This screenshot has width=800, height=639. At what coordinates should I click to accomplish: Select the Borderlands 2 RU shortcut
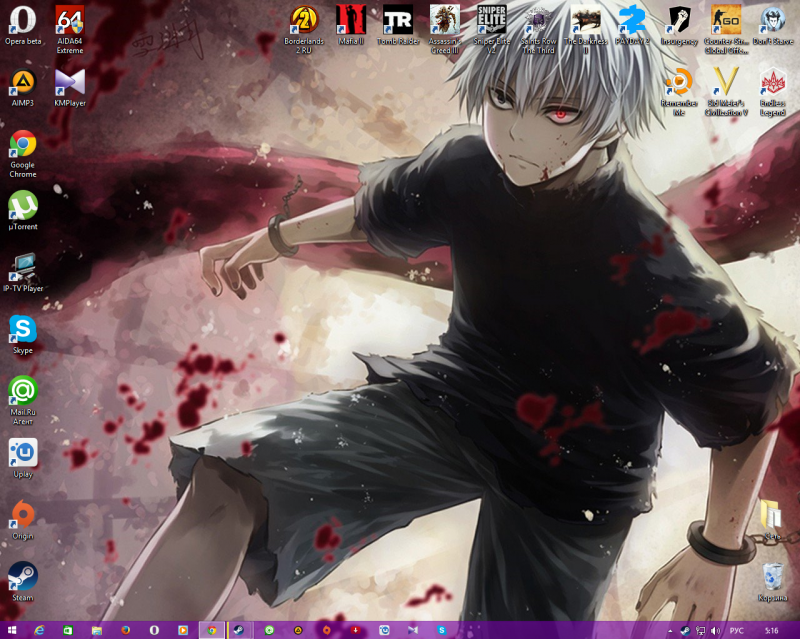[x=304, y=30]
